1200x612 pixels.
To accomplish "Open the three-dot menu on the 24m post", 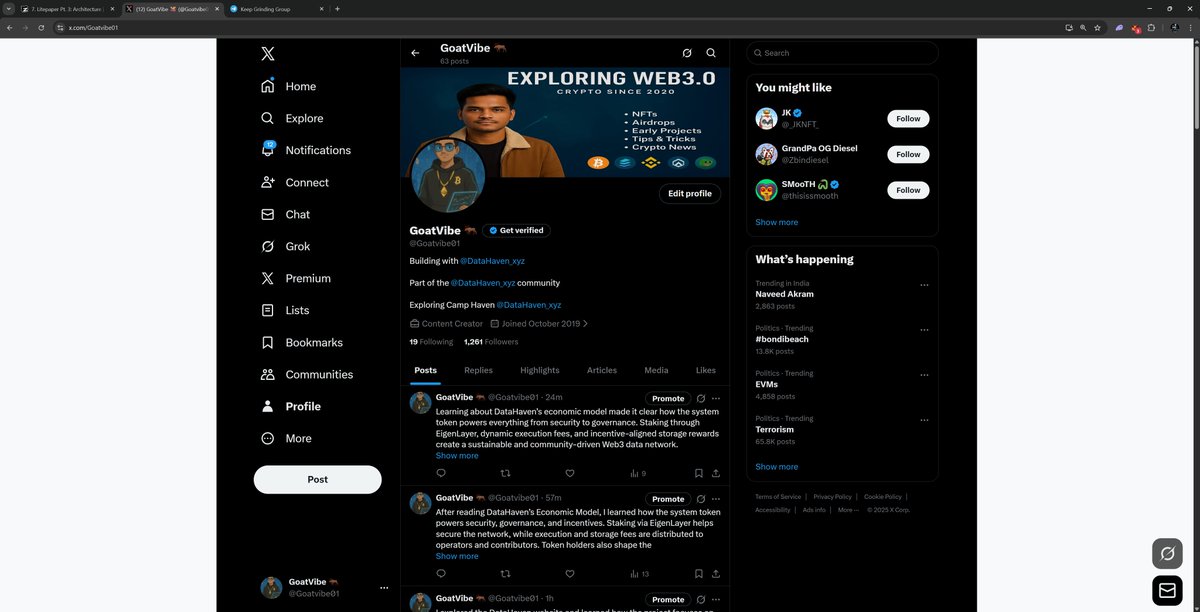I will 716,398.
